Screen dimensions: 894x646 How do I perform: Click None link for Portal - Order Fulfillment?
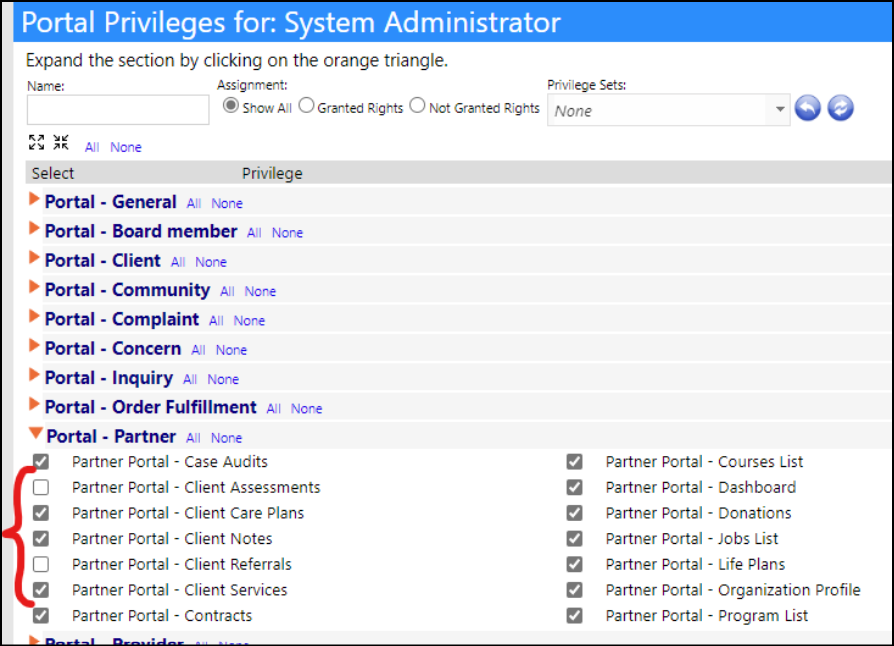tap(307, 409)
